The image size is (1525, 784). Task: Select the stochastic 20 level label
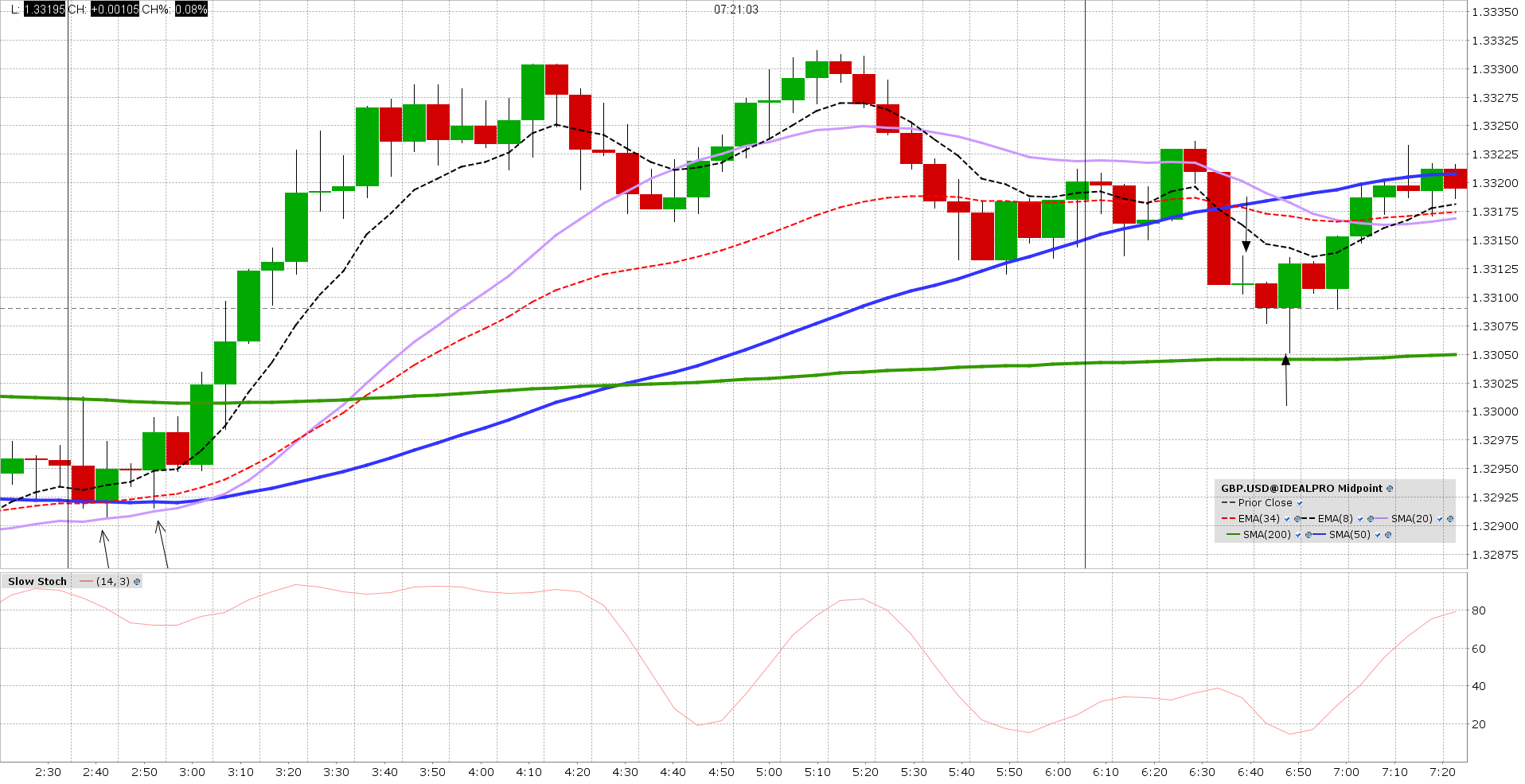[1479, 724]
